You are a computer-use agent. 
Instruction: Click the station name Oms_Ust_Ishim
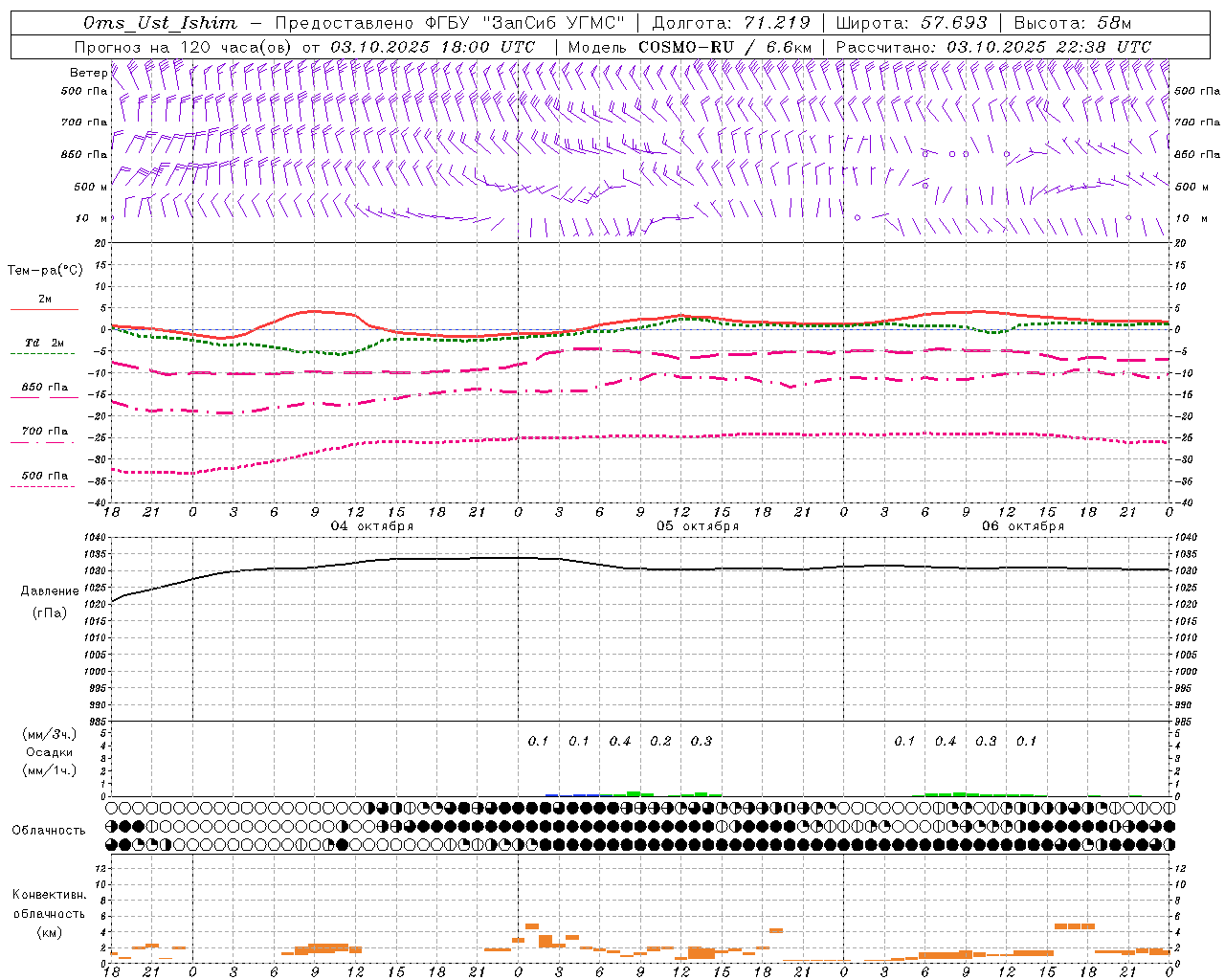coord(160,23)
